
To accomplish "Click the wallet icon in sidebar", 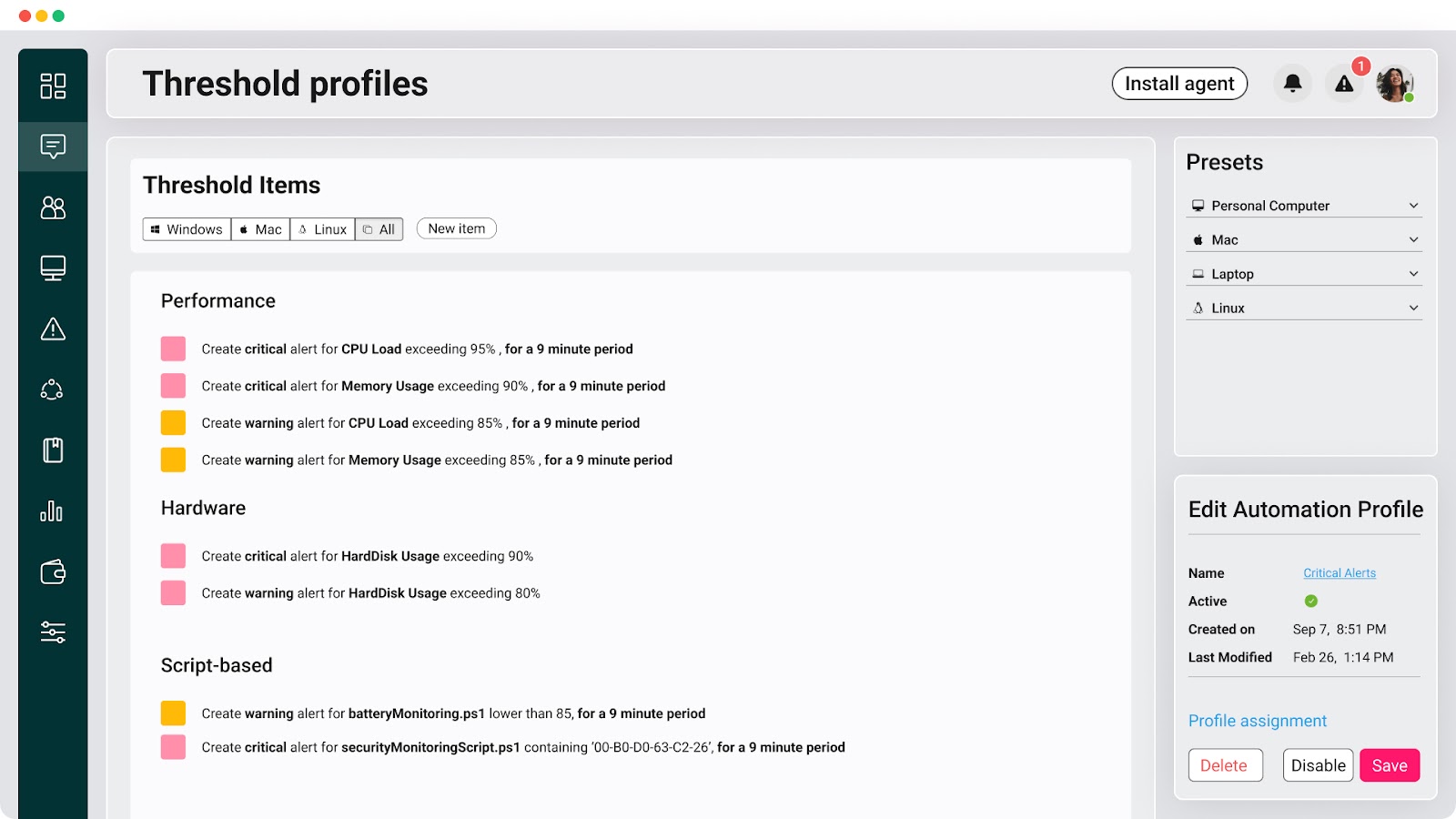I will (53, 572).
